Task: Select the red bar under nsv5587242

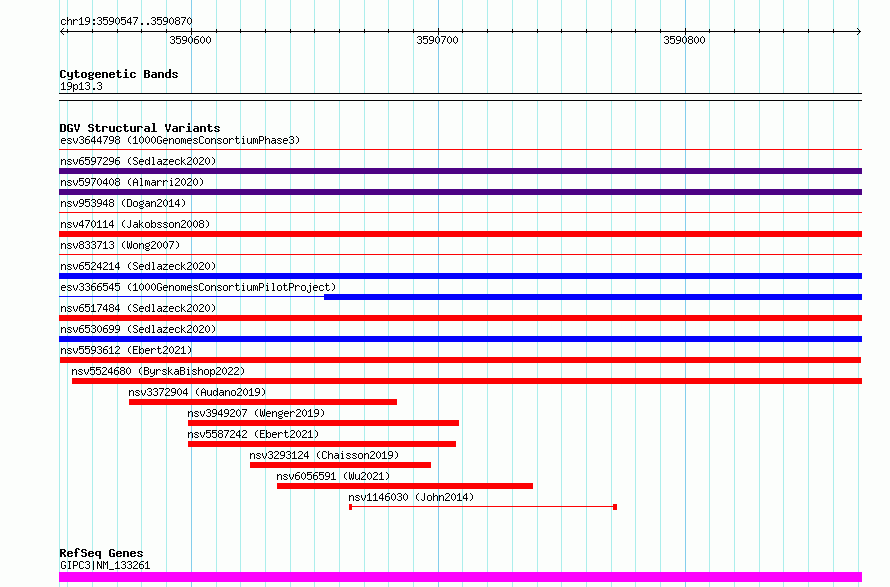Action: 322,444
